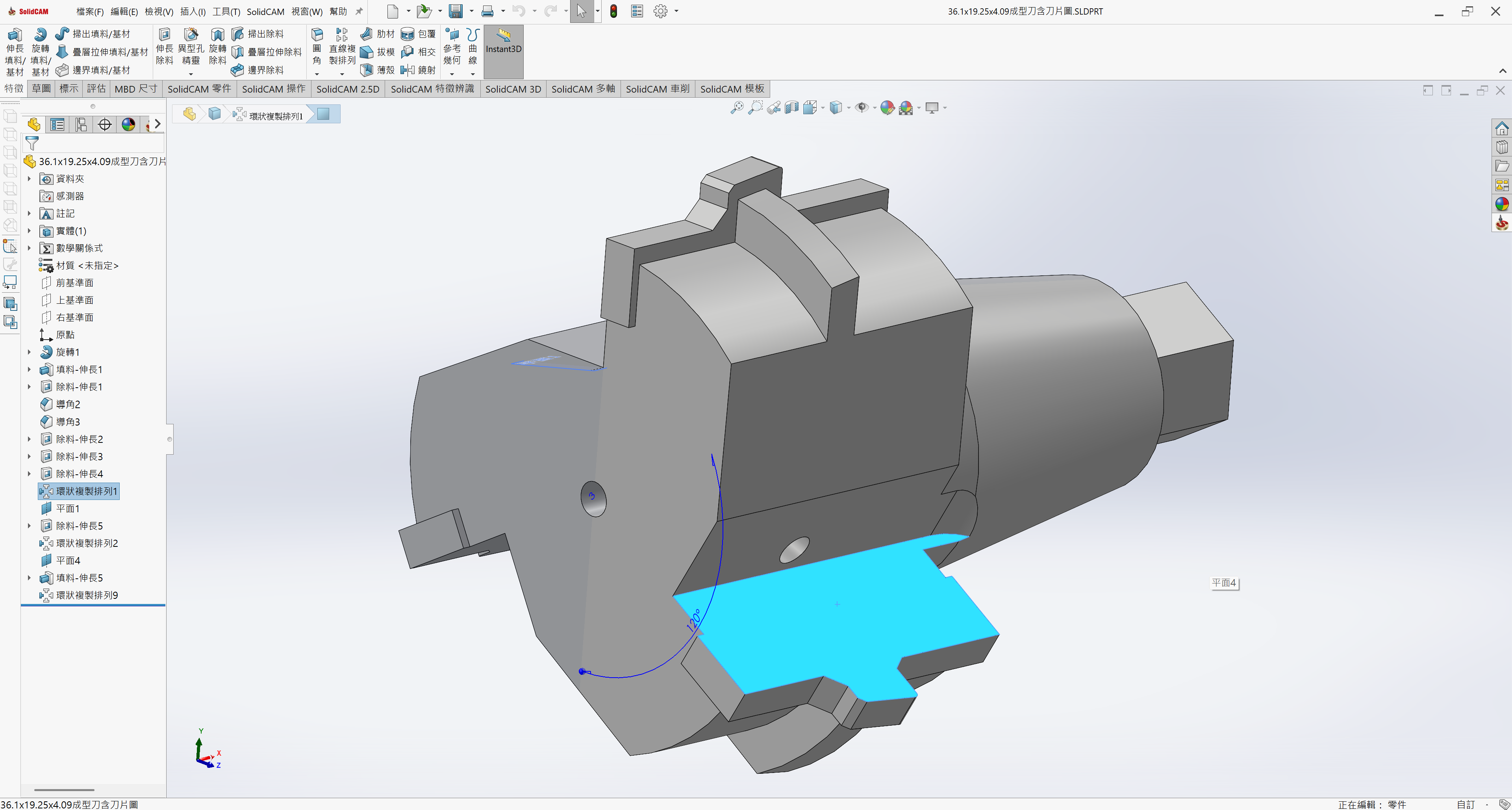Expand the 填料-伸長1 feature node
Screen dimensions: 1512x810
tap(30, 370)
